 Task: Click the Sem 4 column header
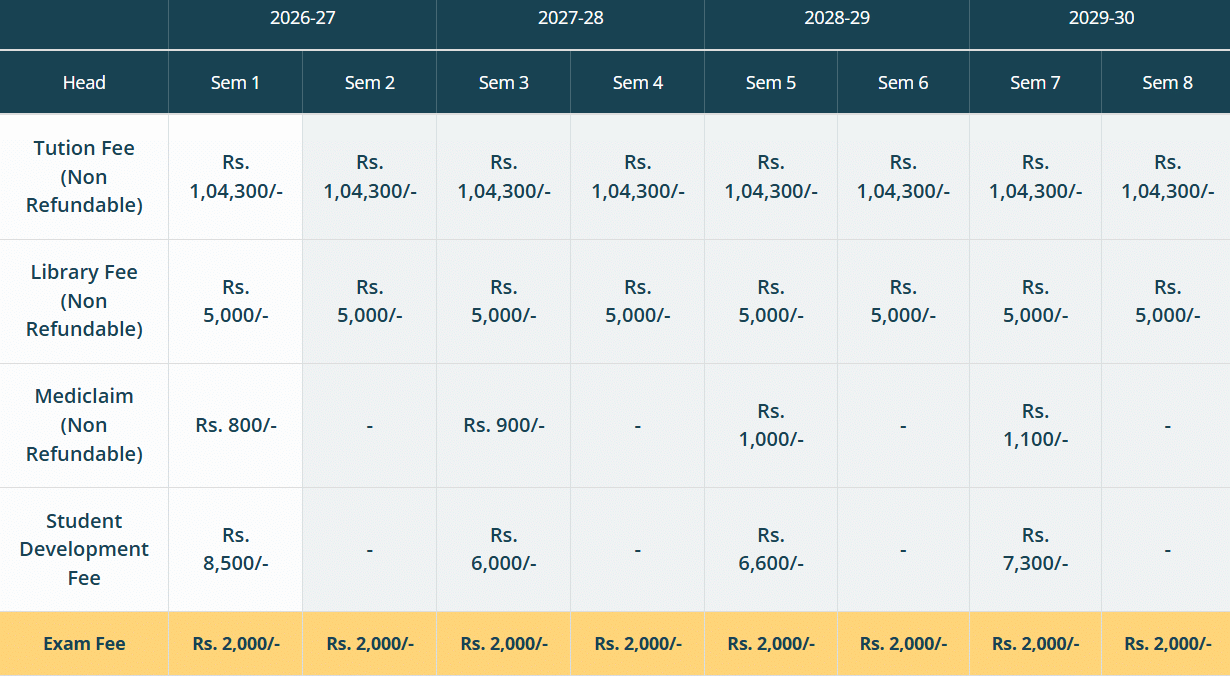637,83
